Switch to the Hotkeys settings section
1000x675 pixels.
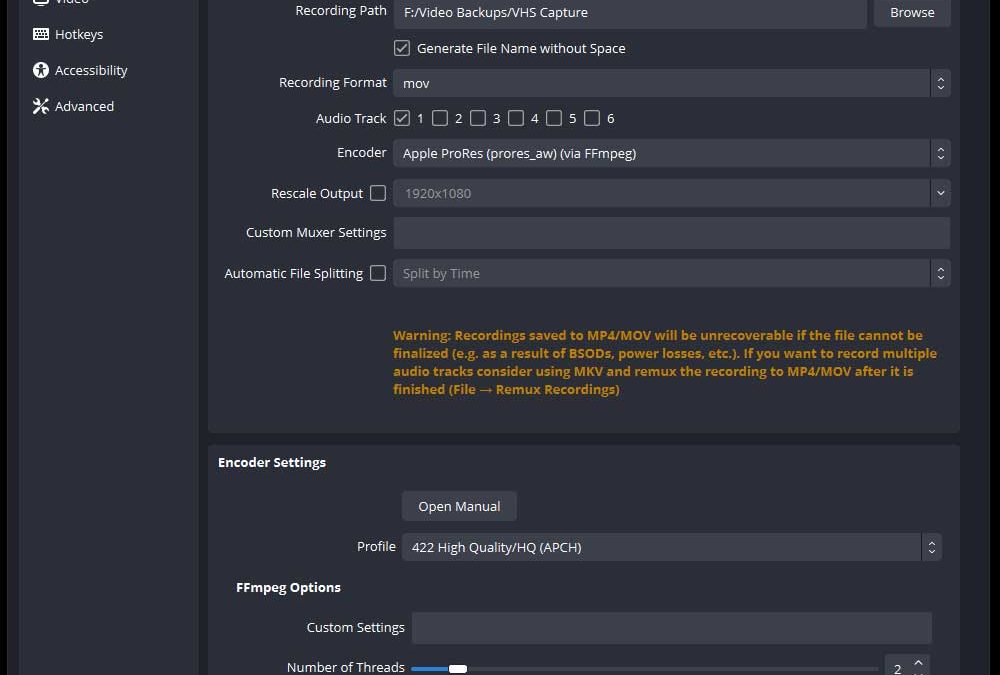point(79,34)
